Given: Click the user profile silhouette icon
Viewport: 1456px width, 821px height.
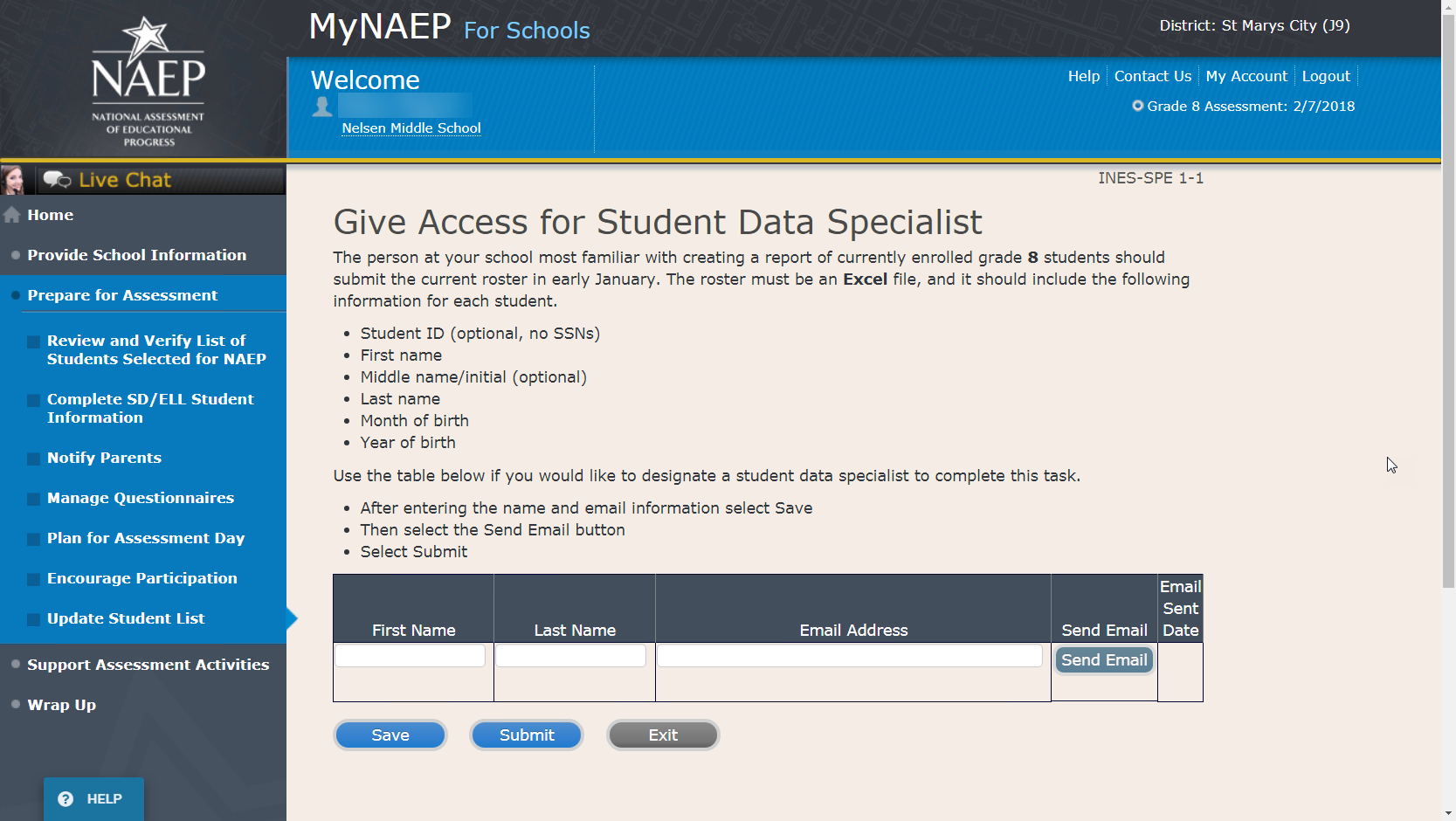Looking at the screenshot, I should pos(322,107).
